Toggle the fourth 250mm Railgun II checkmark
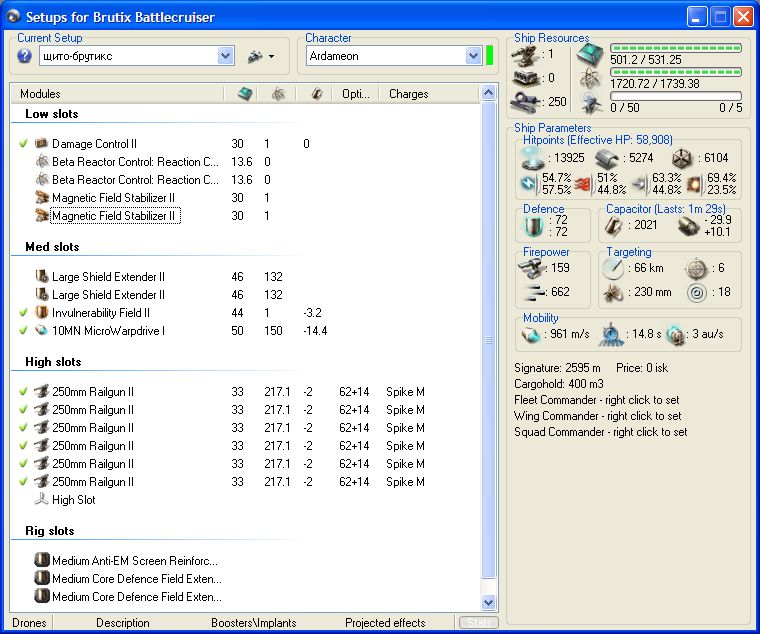 (x=23, y=445)
